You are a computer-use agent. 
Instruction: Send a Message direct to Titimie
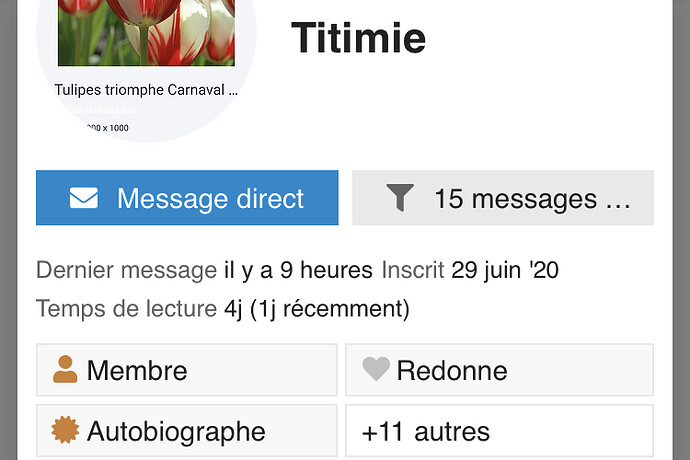[x=187, y=198]
